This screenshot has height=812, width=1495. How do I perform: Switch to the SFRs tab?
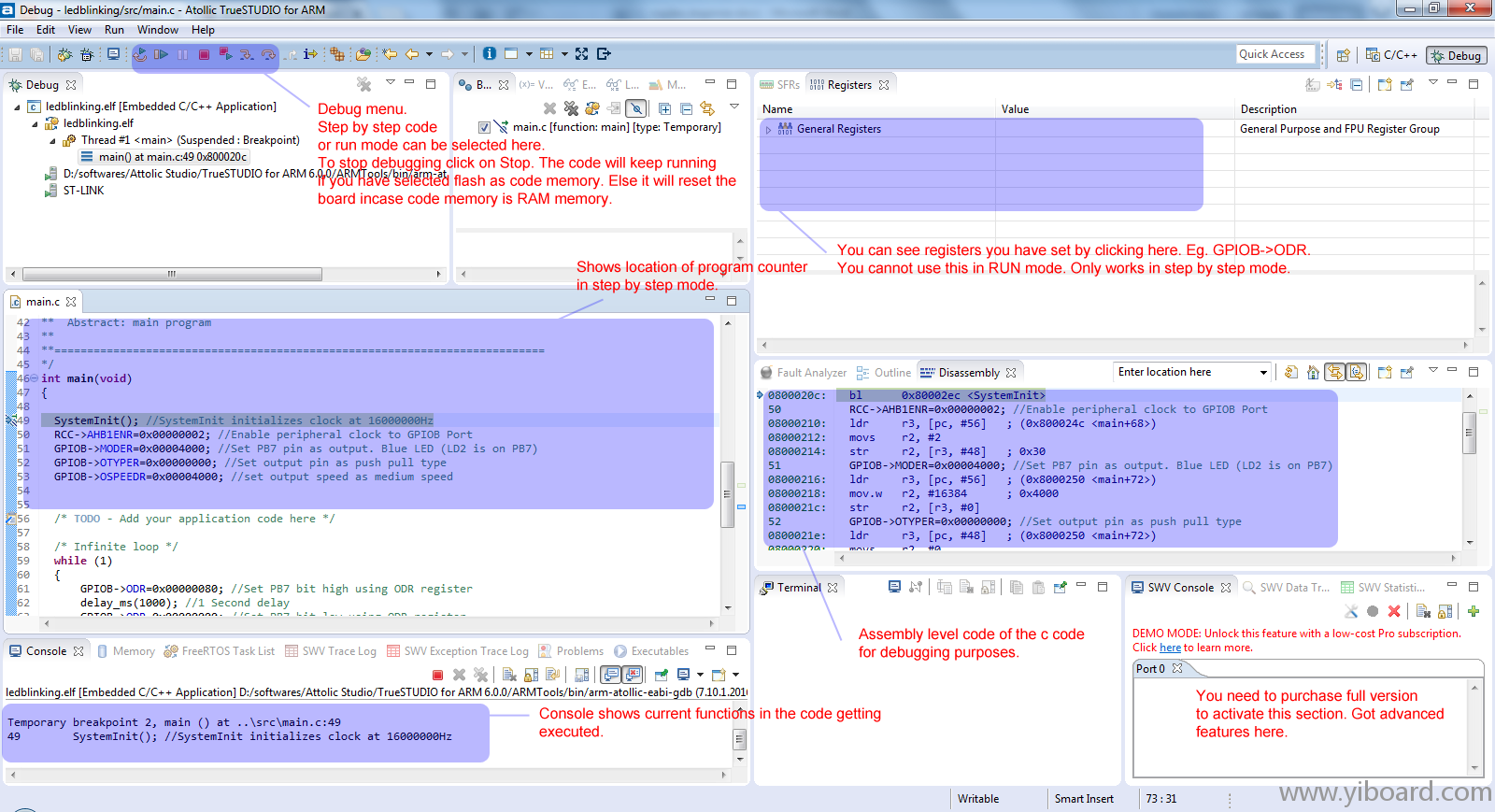click(x=780, y=85)
